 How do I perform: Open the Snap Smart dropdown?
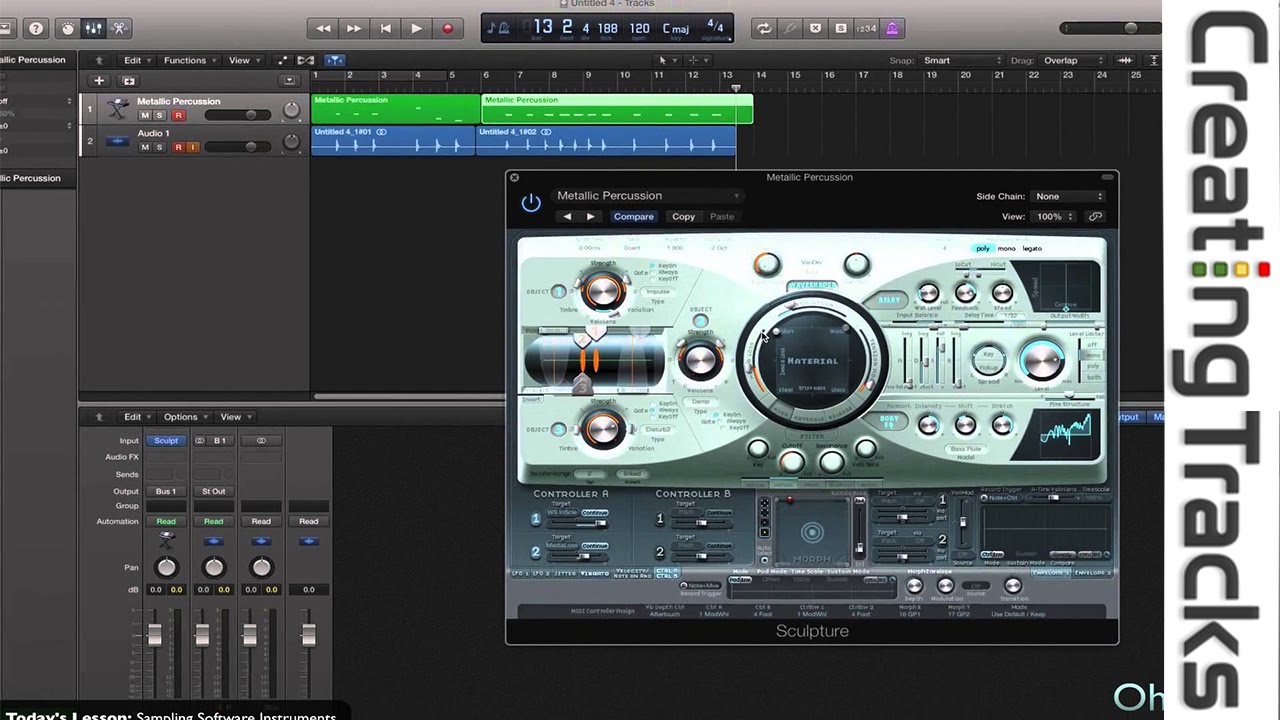[x=962, y=61]
